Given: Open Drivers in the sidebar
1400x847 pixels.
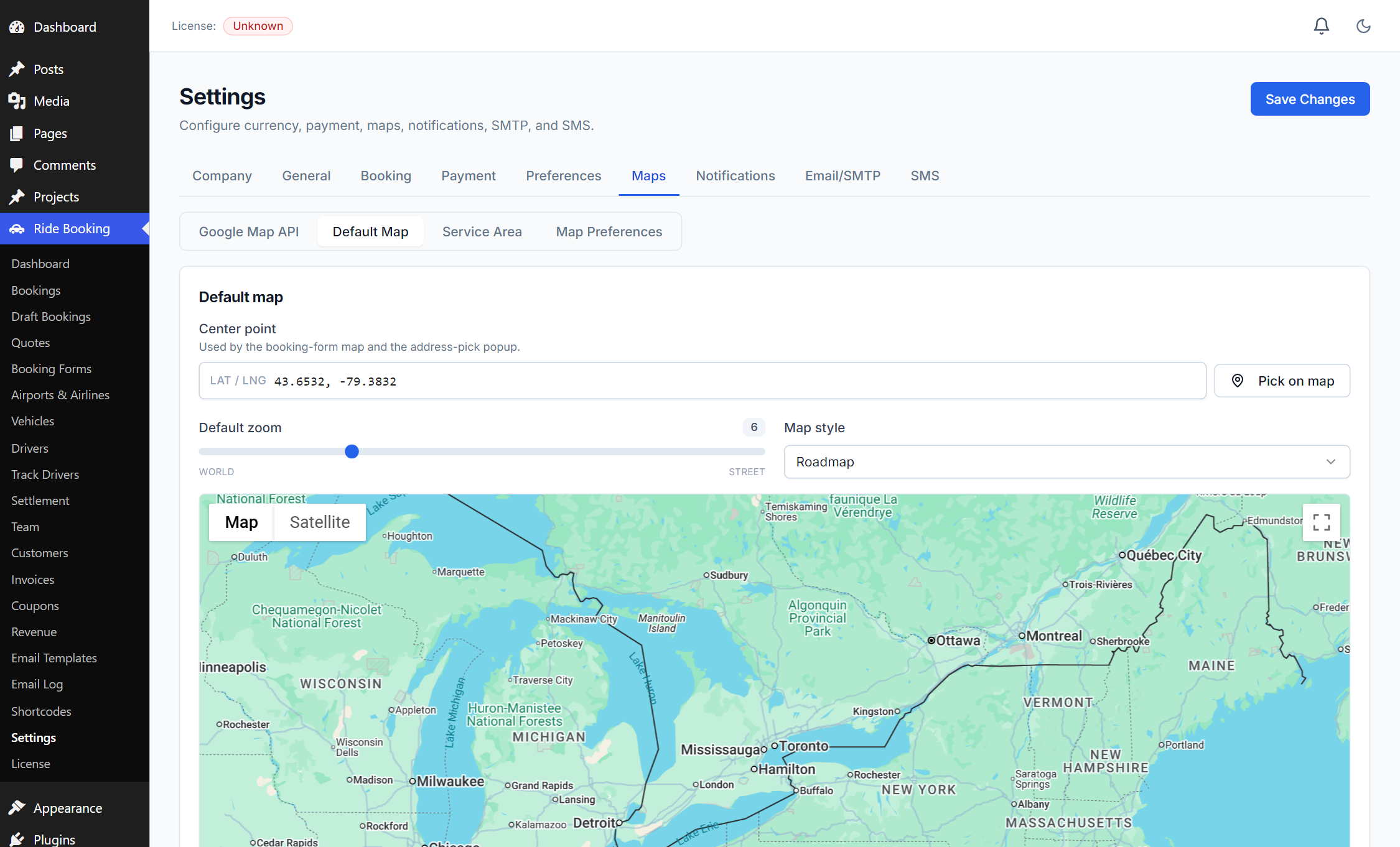Looking at the screenshot, I should 29,448.
